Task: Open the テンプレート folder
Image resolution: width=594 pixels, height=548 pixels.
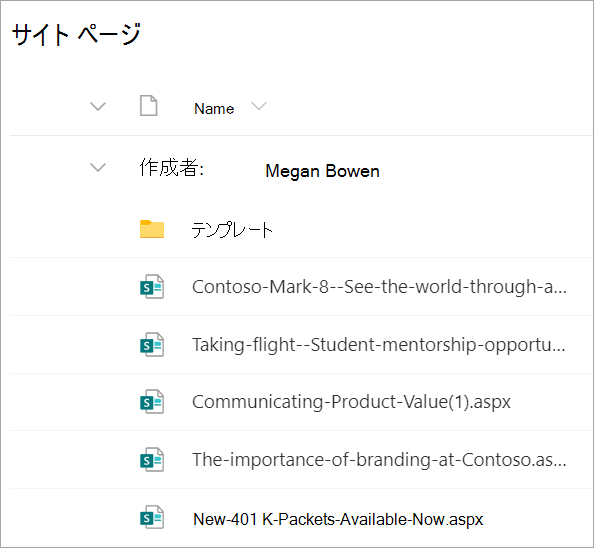Action: pos(232,230)
